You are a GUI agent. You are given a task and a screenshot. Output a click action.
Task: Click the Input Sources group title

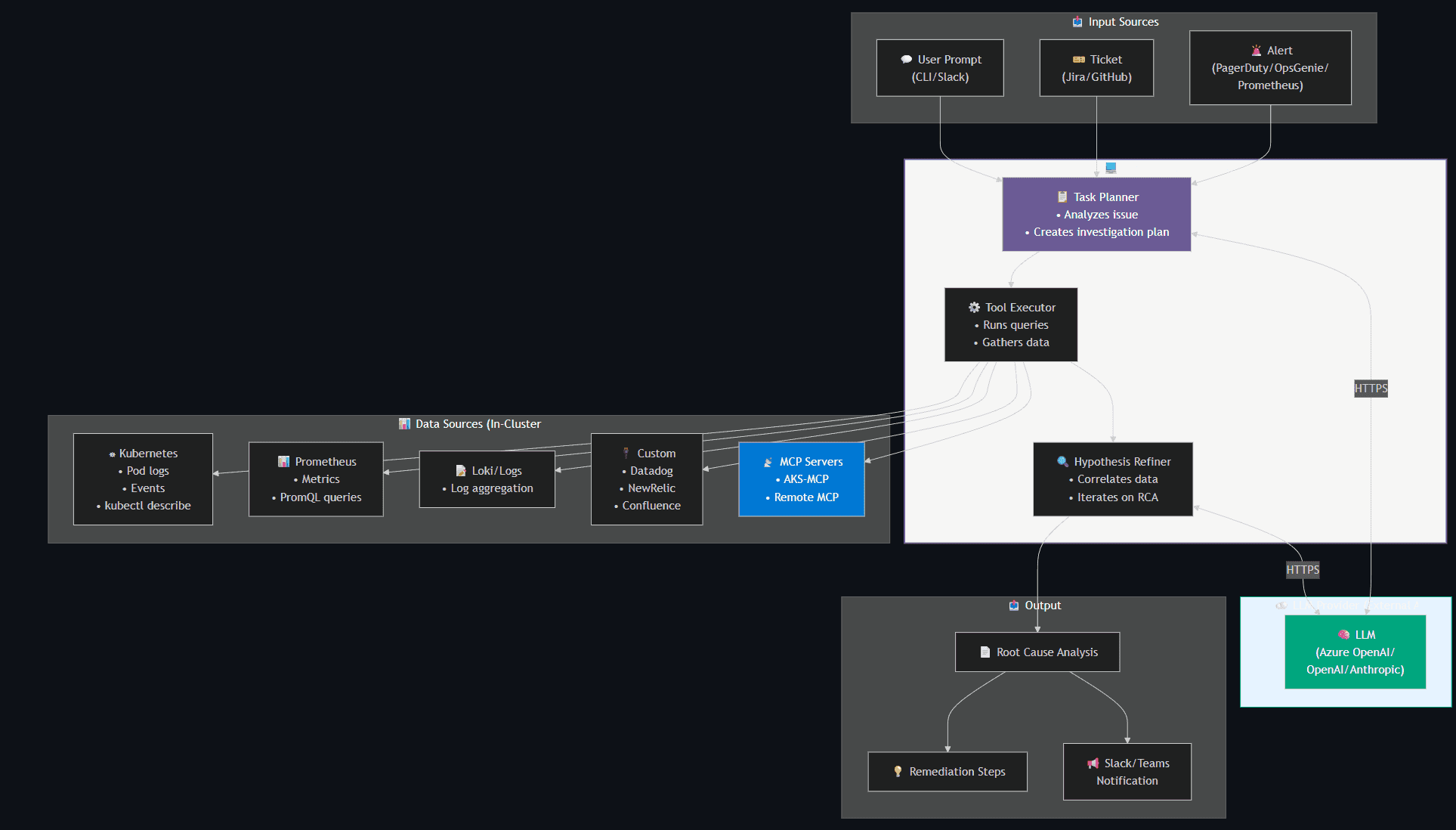(1123, 22)
